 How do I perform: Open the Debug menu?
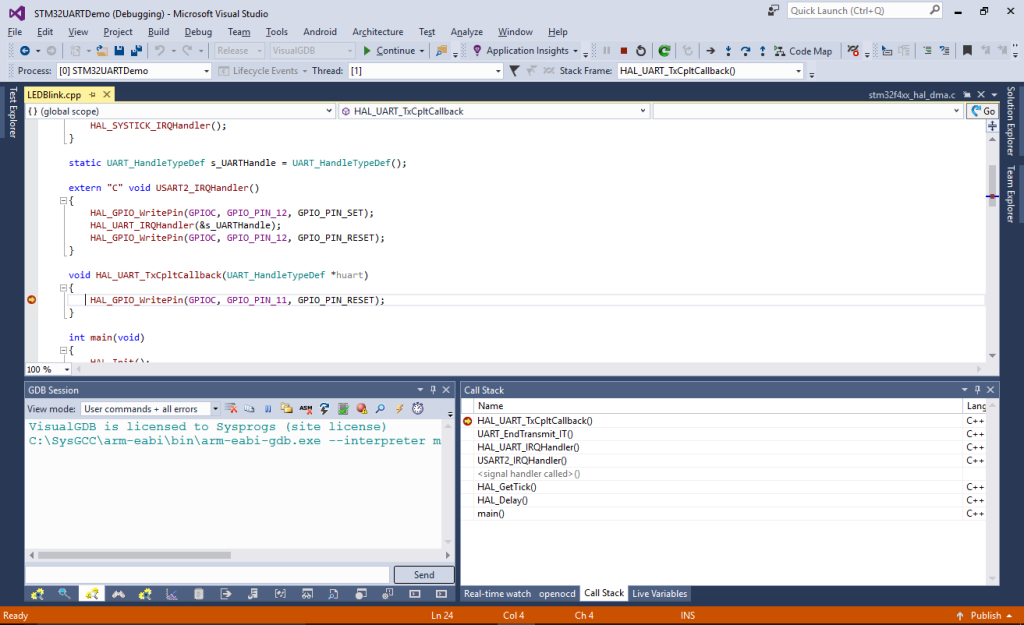pos(198,32)
